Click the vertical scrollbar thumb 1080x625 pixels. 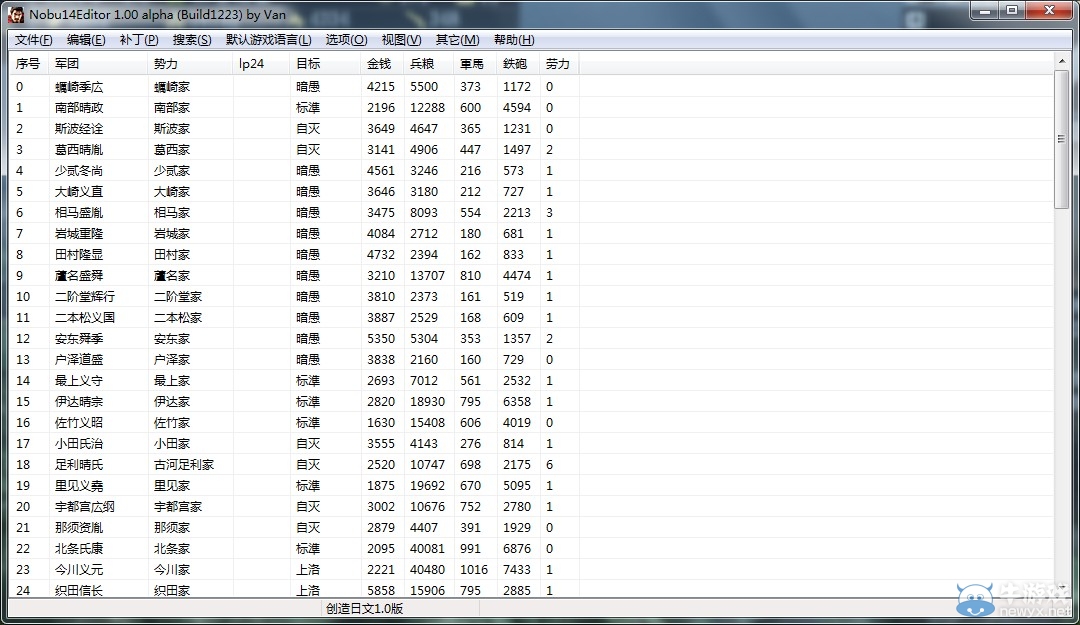pyautogui.click(x=1061, y=139)
